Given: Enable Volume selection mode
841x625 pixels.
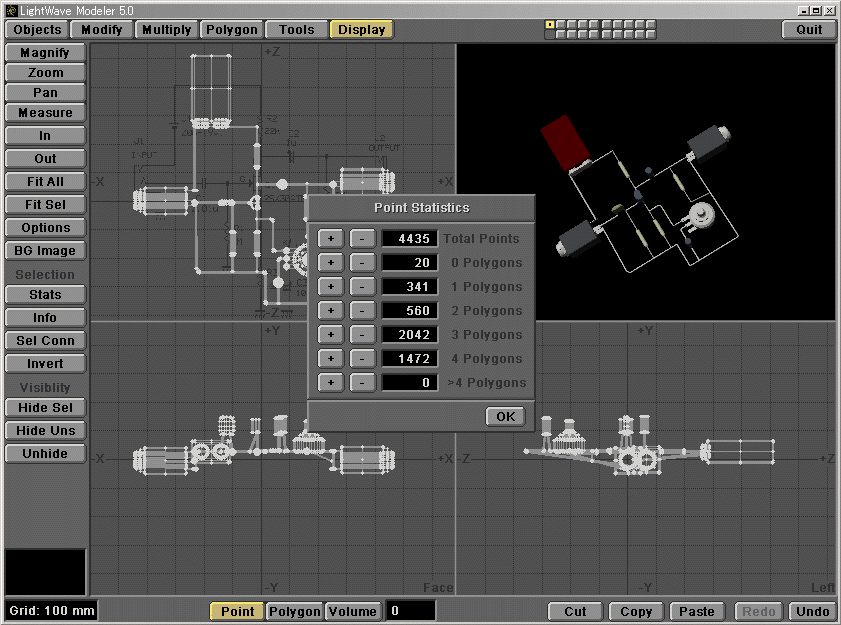Looking at the screenshot, I should [353, 611].
